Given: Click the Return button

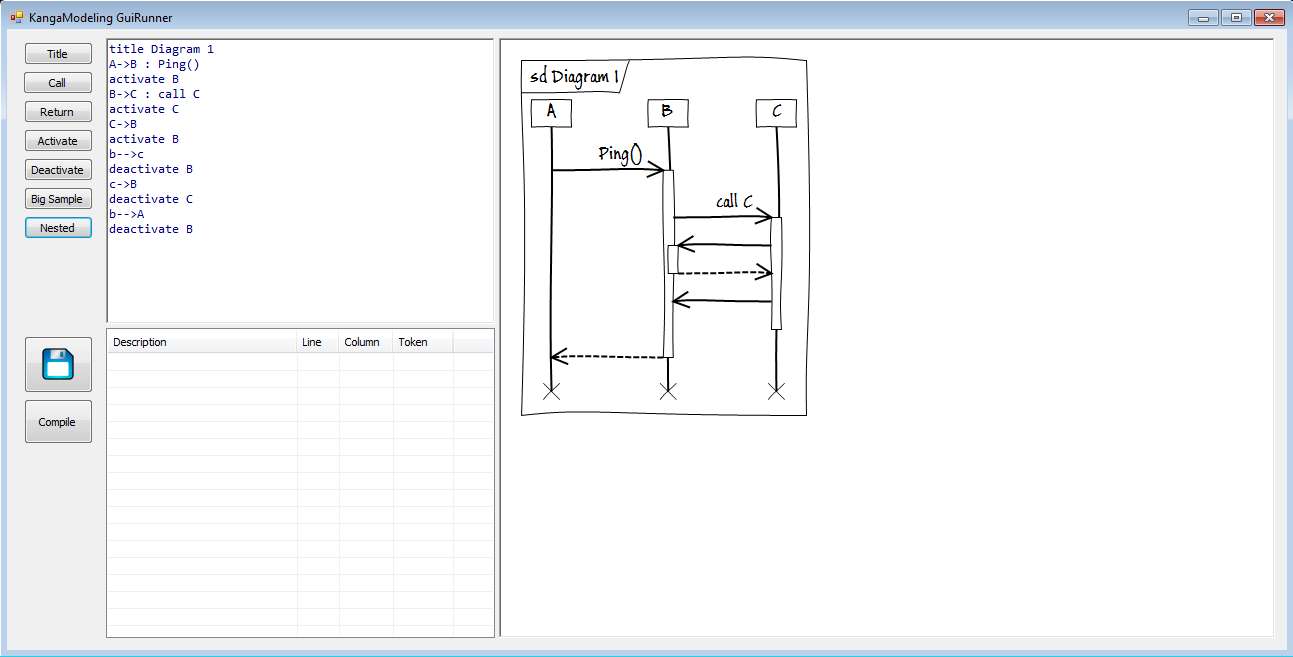Looking at the screenshot, I should [x=58, y=112].
